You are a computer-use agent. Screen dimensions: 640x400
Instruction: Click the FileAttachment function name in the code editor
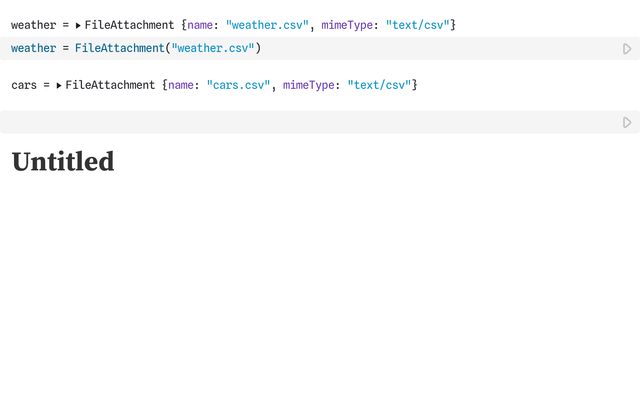pyautogui.click(x=120, y=48)
